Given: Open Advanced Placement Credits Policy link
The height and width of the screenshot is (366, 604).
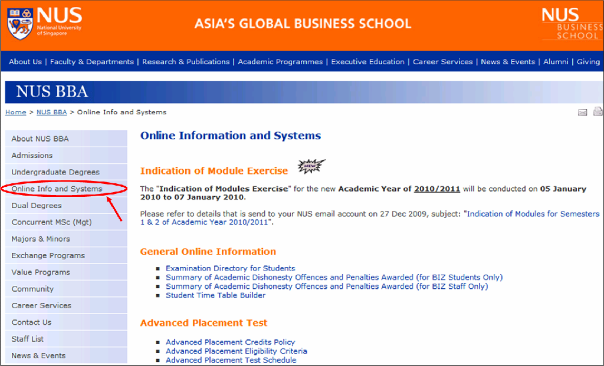Looking at the screenshot, I should tap(230, 342).
